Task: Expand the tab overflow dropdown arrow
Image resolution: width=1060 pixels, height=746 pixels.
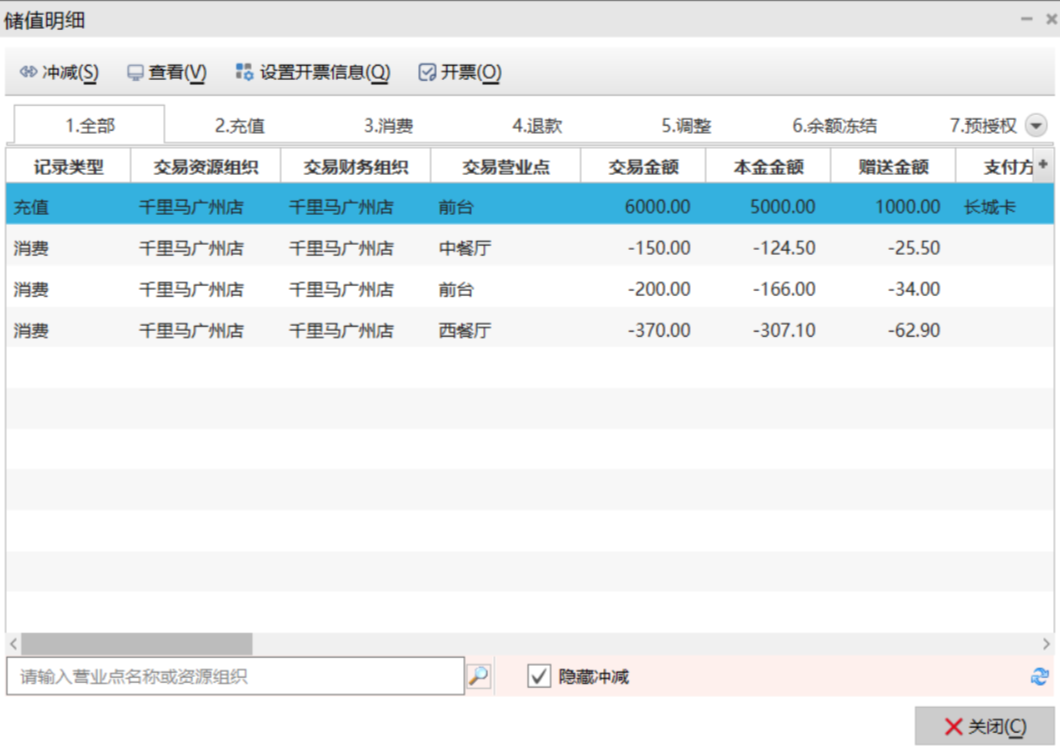Action: coord(1036,125)
